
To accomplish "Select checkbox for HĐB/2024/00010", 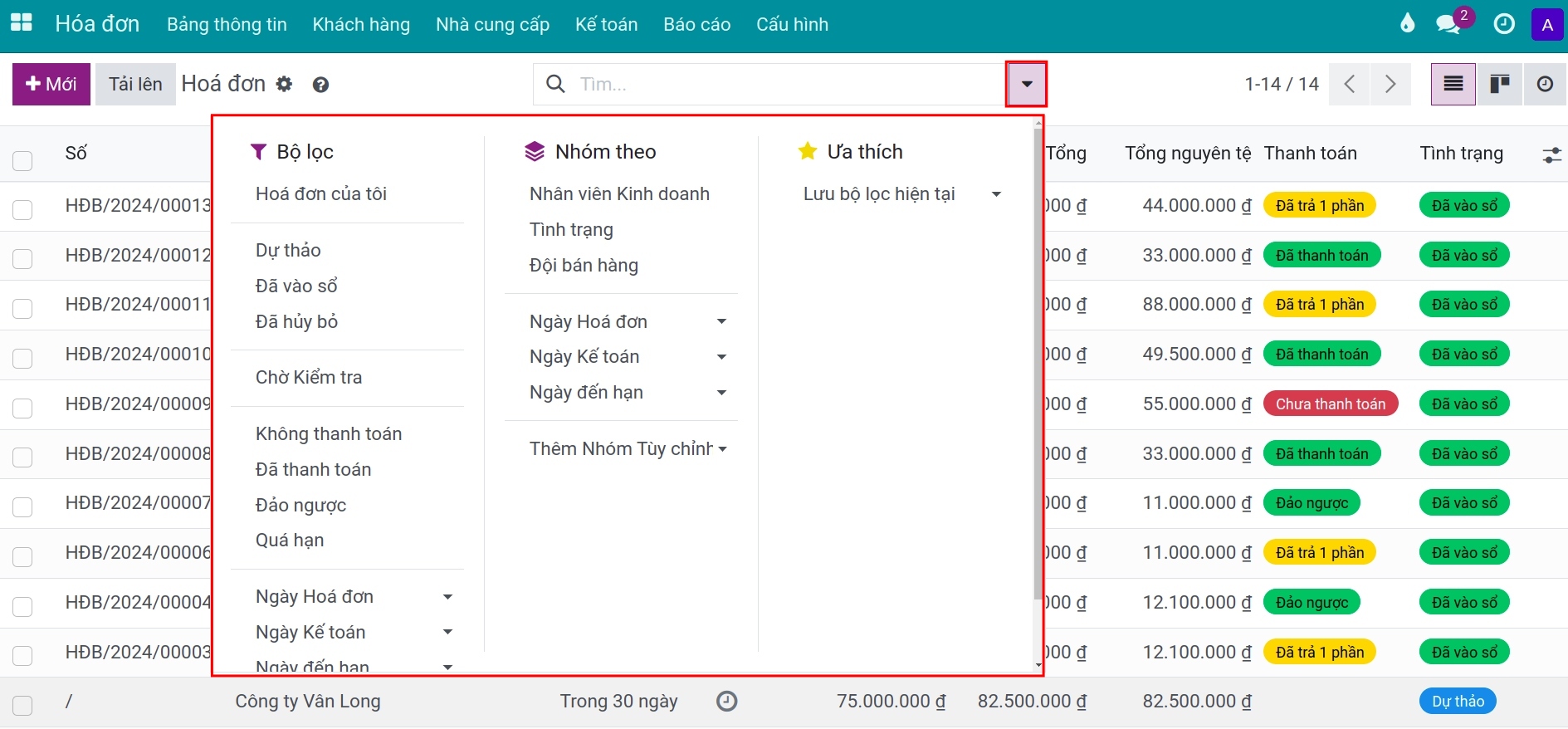I will (x=22, y=359).
